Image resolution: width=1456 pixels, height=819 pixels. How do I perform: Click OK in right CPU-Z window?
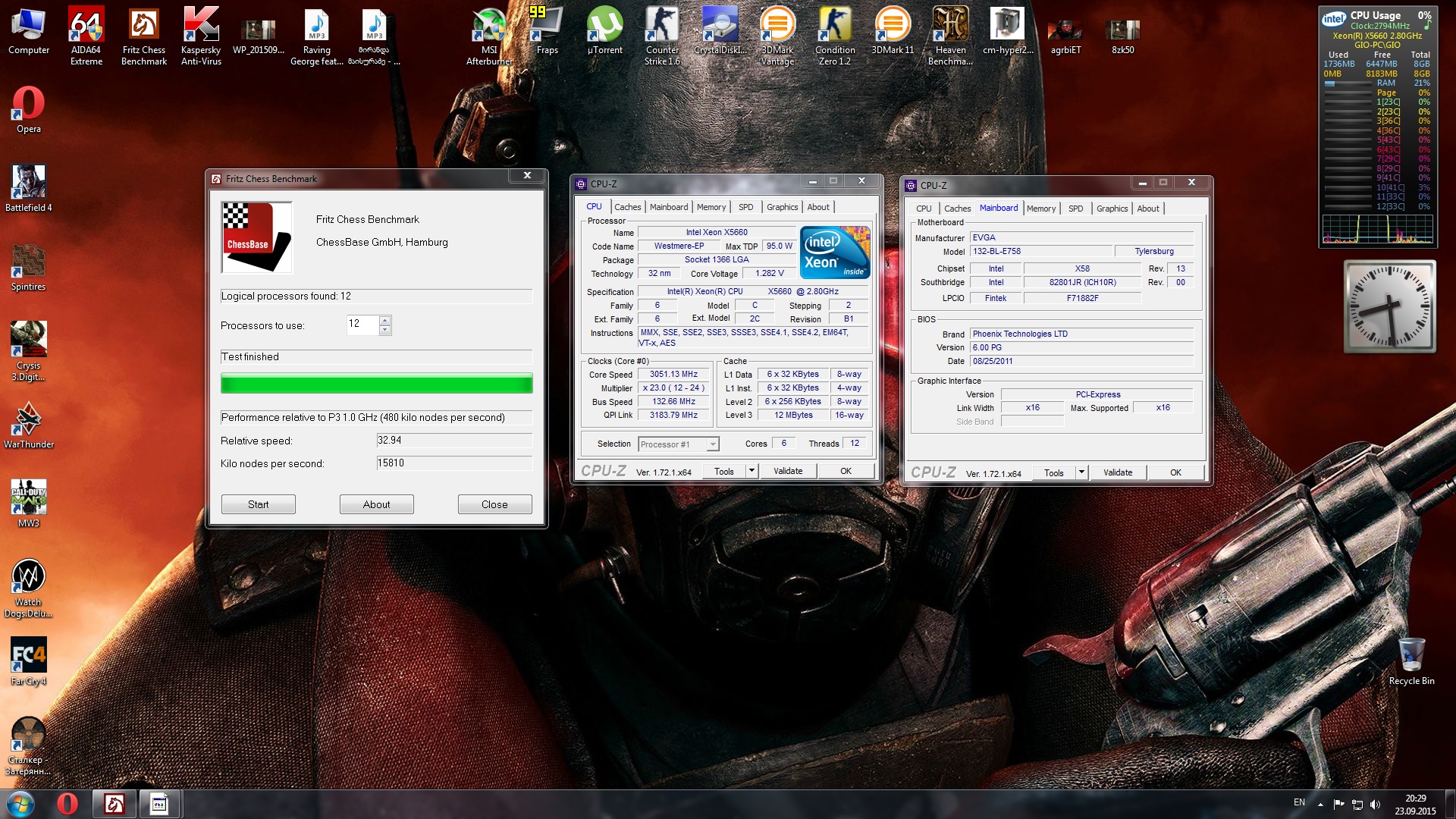[1176, 472]
